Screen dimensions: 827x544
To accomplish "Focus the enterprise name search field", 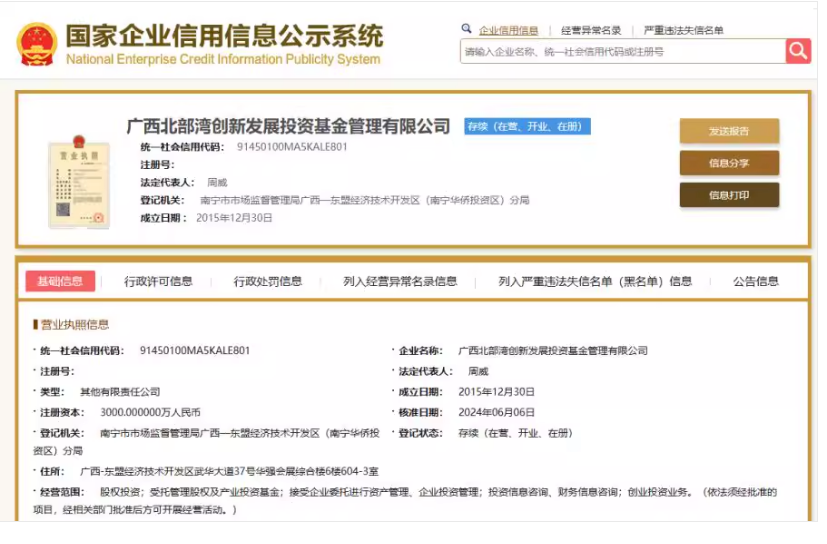I will (623, 51).
